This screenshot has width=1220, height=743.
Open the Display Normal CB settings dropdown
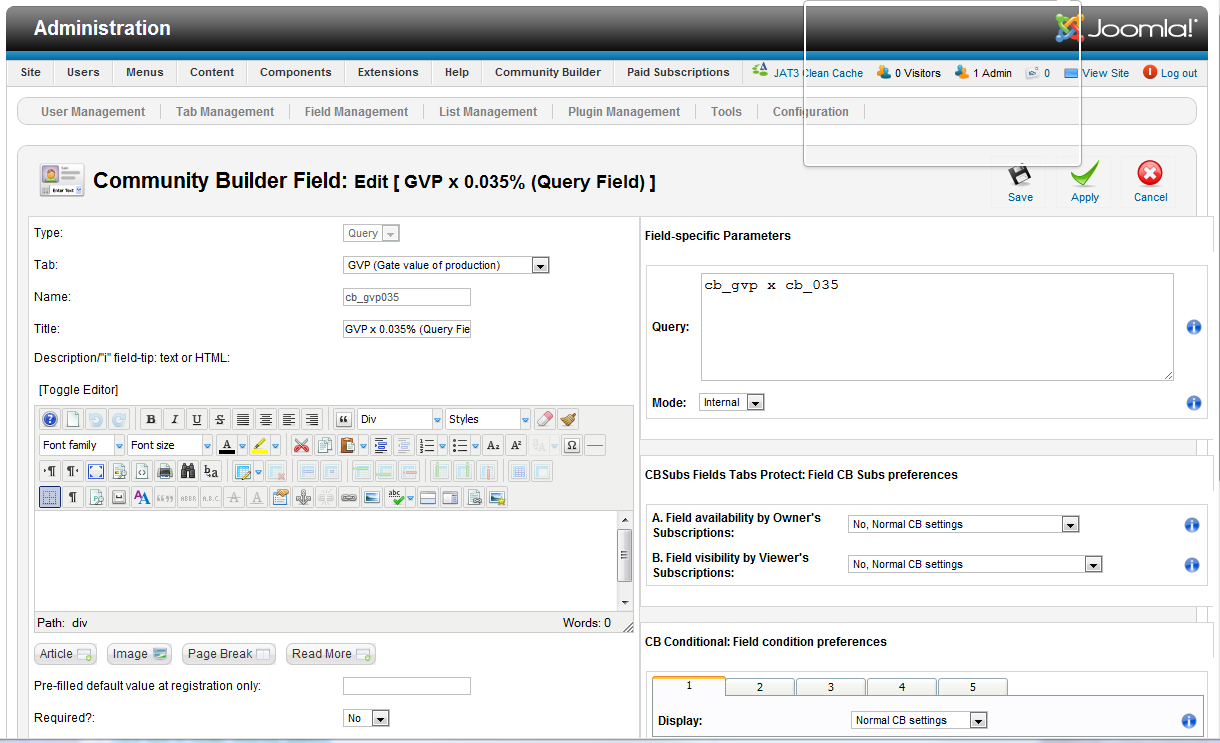click(920, 720)
